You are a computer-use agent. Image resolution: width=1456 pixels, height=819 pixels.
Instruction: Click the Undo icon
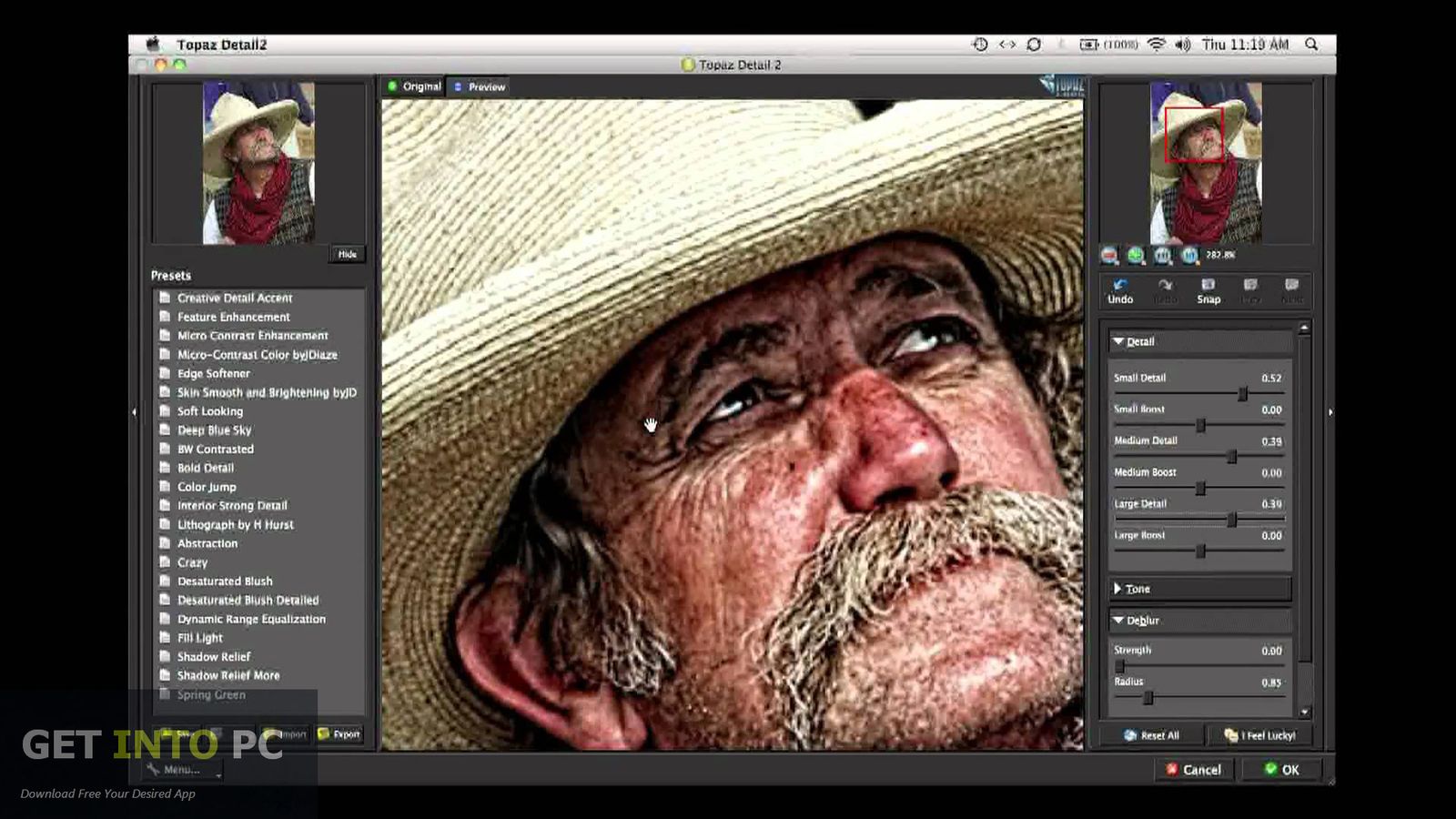tap(1120, 285)
